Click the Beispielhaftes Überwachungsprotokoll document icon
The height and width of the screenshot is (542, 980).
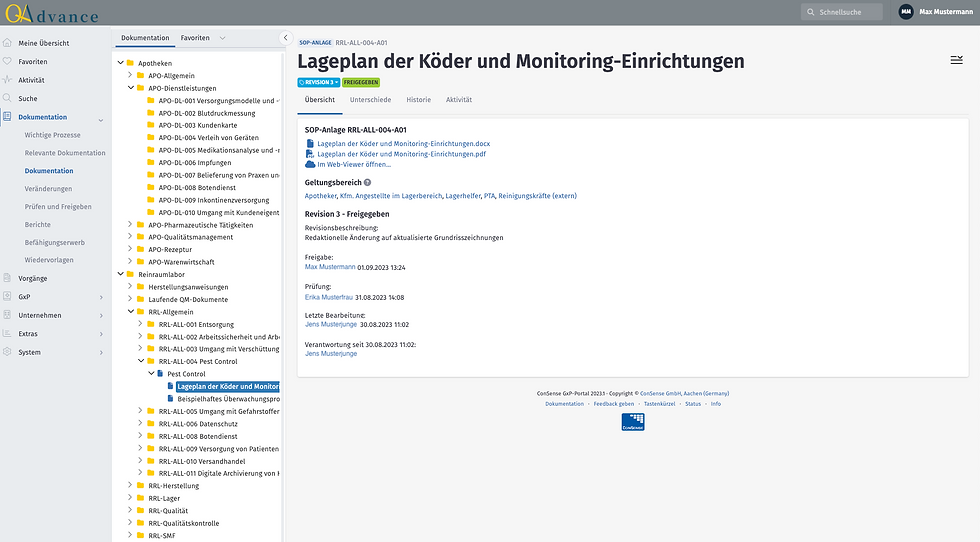171,398
